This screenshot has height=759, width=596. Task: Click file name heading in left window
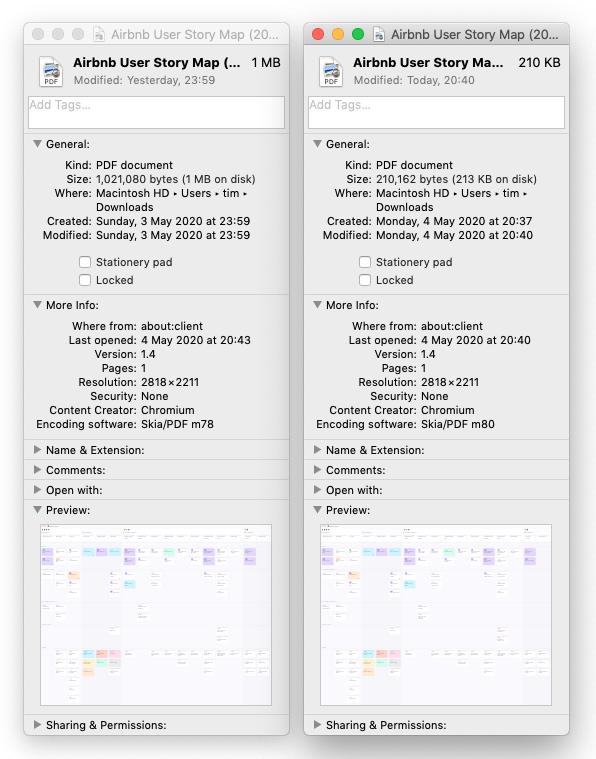pyautogui.click(x=157, y=62)
